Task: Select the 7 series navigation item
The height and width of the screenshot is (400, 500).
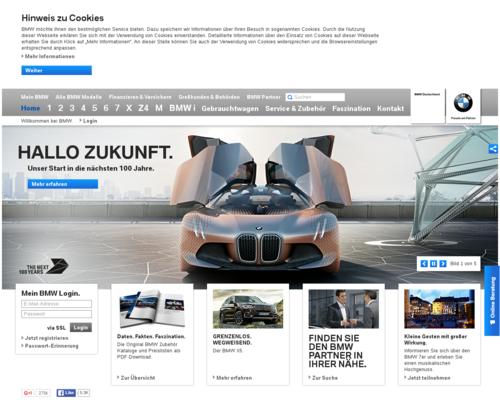Action: click(117, 108)
